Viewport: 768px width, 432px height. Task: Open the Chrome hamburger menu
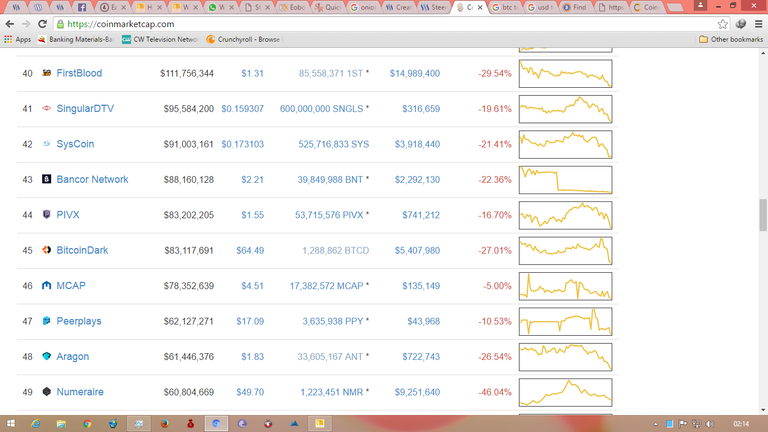pyautogui.click(x=758, y=24)
